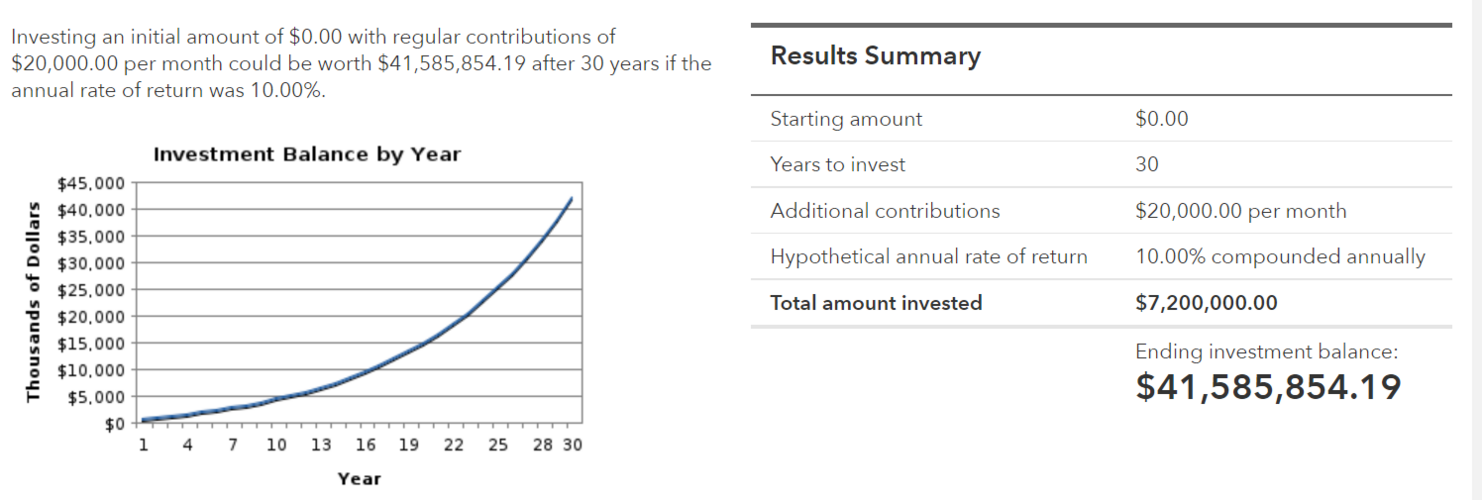This screenshot has height=500, width=1482.
Task: Click the Thousands of Dollars axis label
Action: (x=33, y=302)
